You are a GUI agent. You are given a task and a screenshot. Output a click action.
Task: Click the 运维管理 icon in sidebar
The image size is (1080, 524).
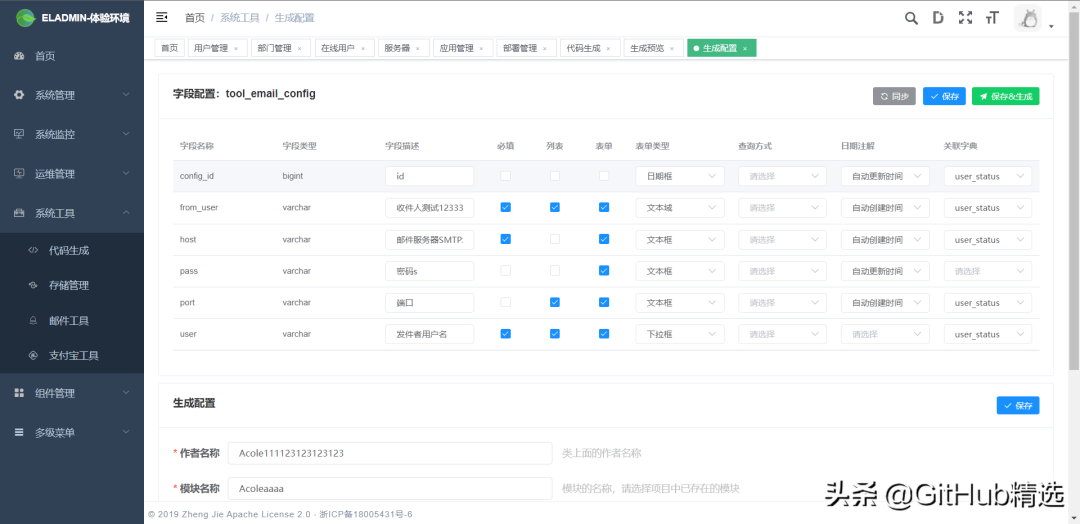pyautogui.click(x=19, y=174)
